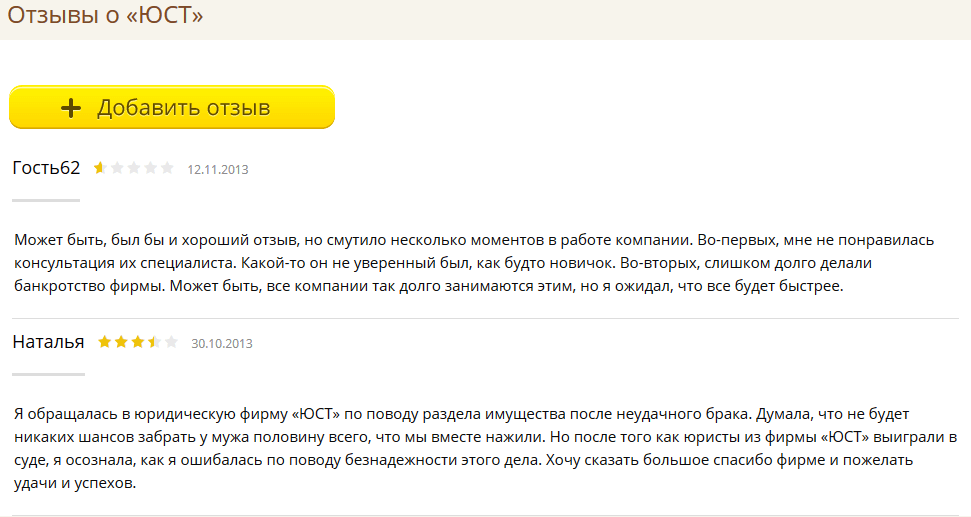Click the reviewer name "Наталья"
The height and width of the screenshot is (517, 971).
click(x=48, y=342)
